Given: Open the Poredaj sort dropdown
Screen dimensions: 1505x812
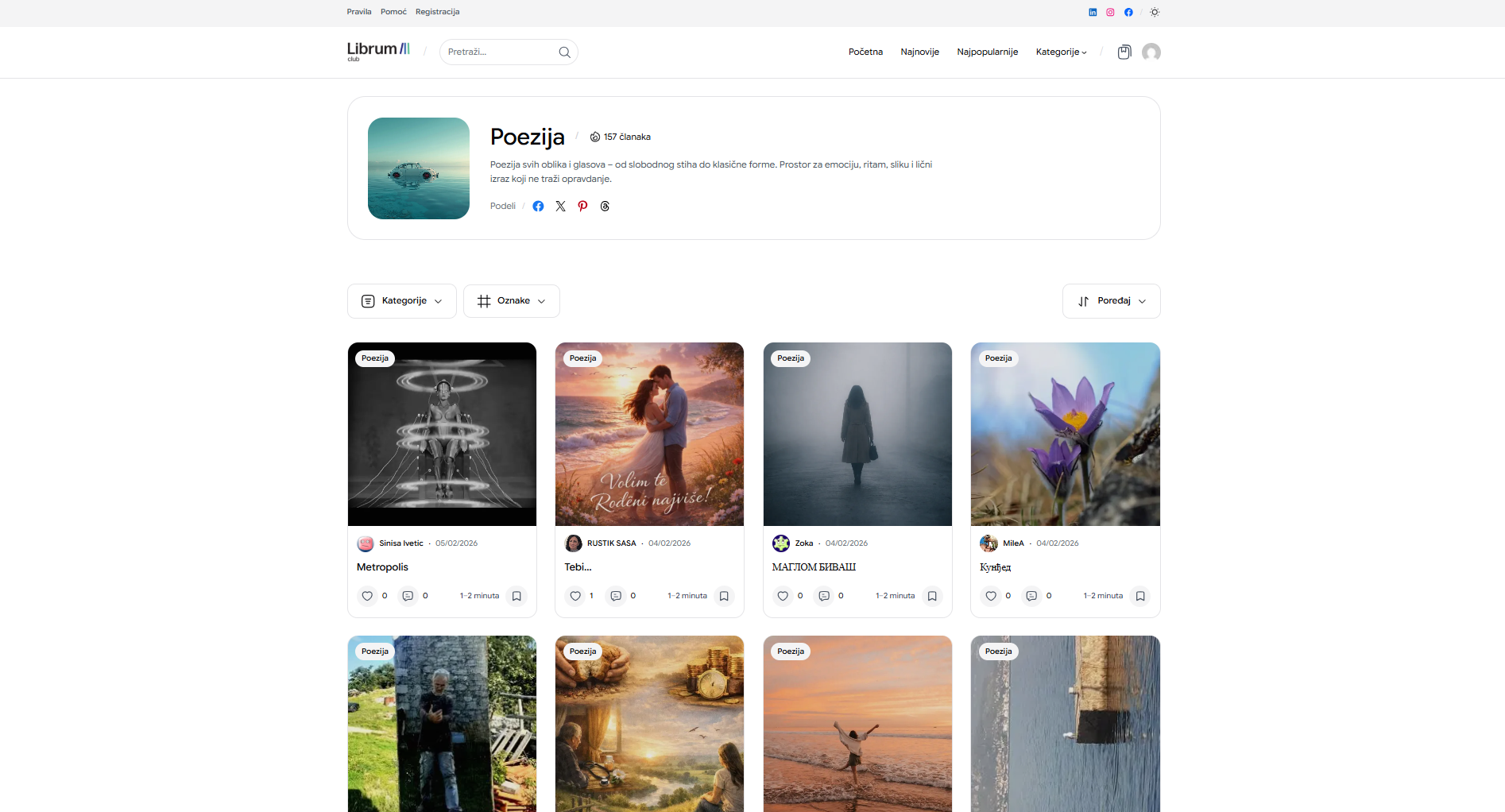Looking at the screenshot, I should pyautogui.click(x=1111, y=301).
